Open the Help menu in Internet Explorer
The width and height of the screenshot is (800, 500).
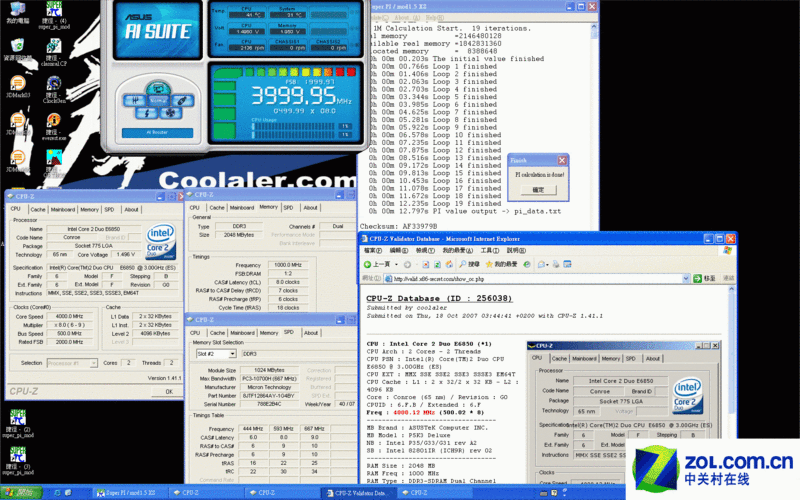click(x=516, y=251)
